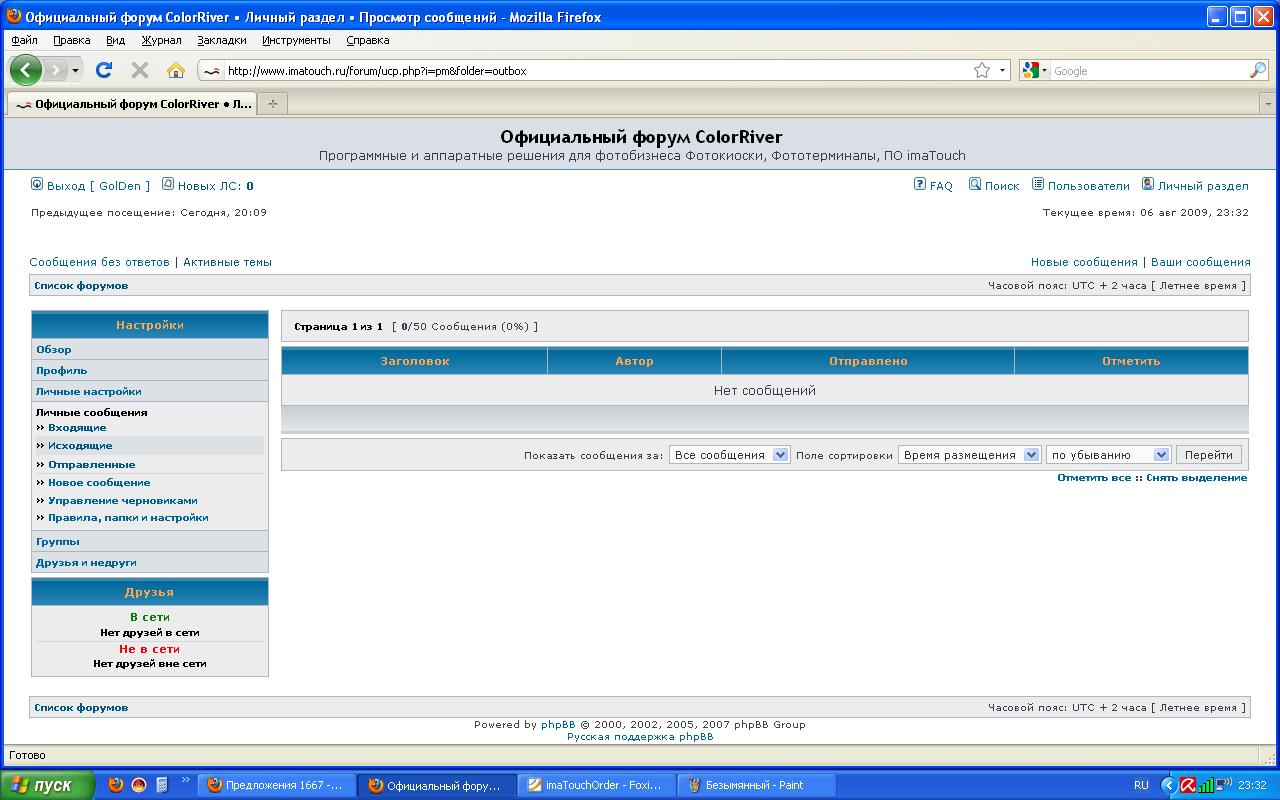Open Правила, папки и настройки
The height and width of the screenshot is (800, 1280).
point(128,518)
